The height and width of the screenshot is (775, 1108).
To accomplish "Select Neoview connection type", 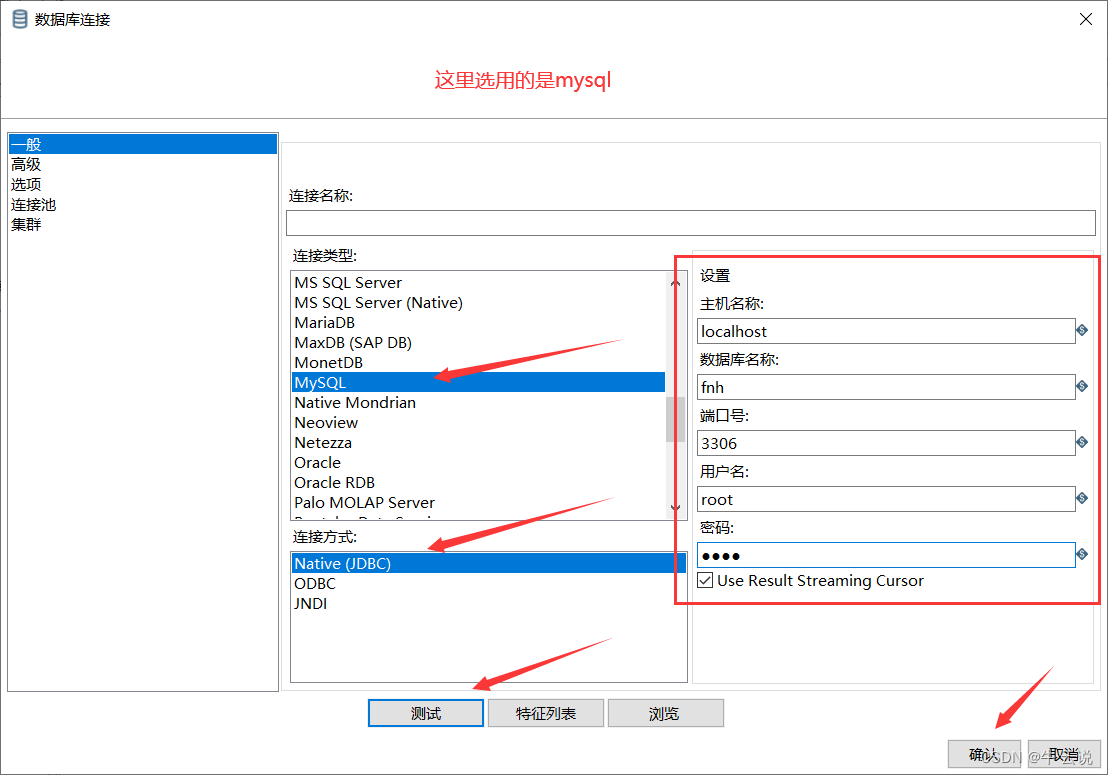I will point(478,422).
